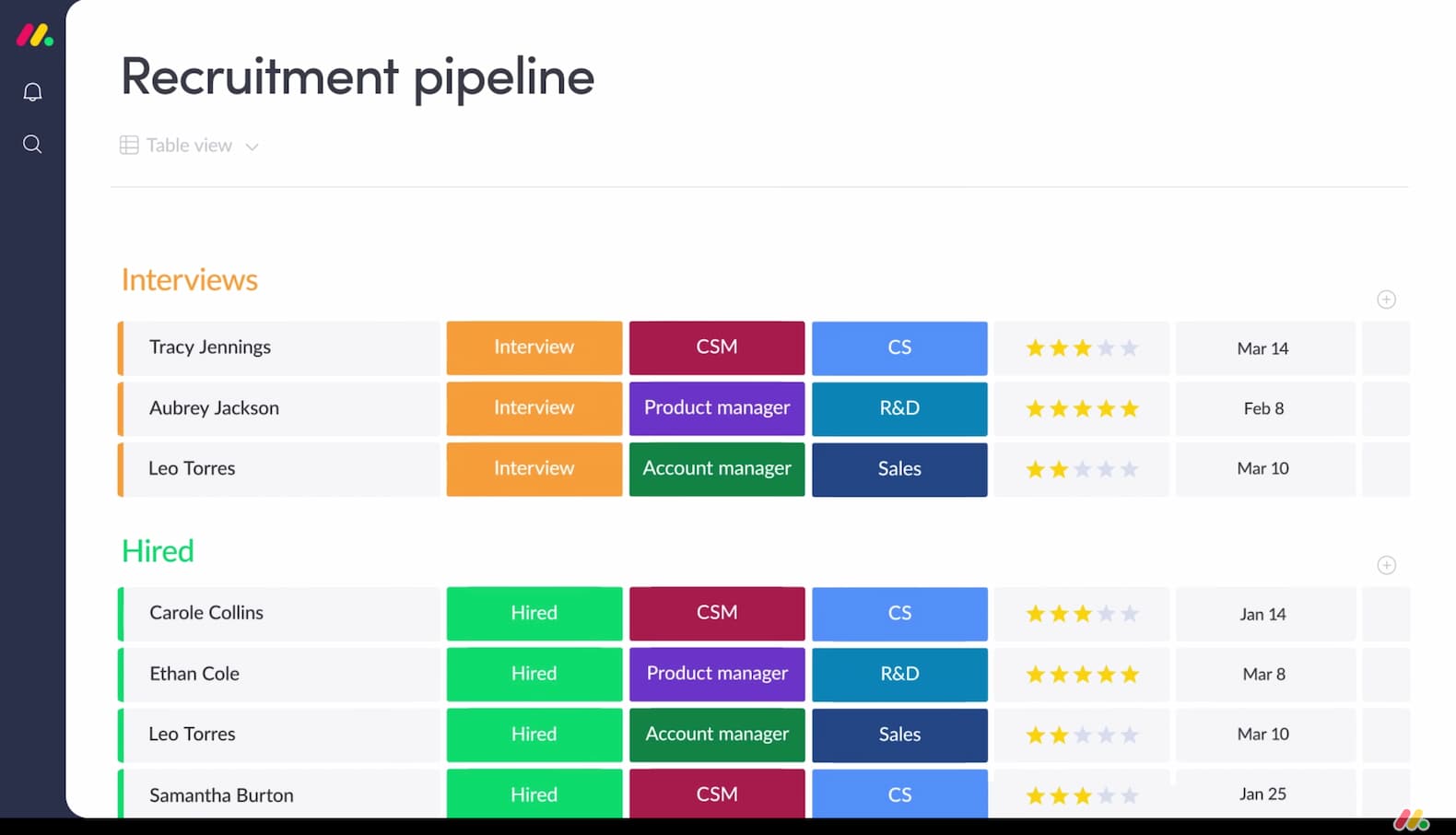This screenshot has width=1456, height=835.
Task: Open the Samantha Burton item
Action: 221,794
